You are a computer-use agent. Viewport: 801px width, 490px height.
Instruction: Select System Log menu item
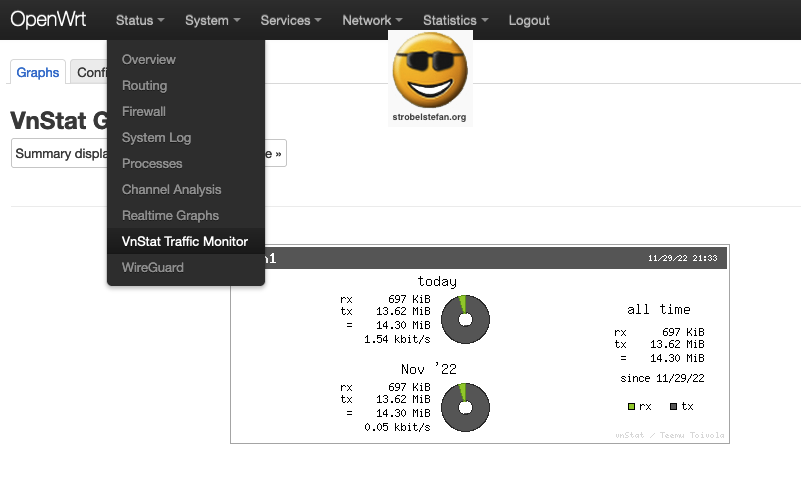click(x=186, y=138)
